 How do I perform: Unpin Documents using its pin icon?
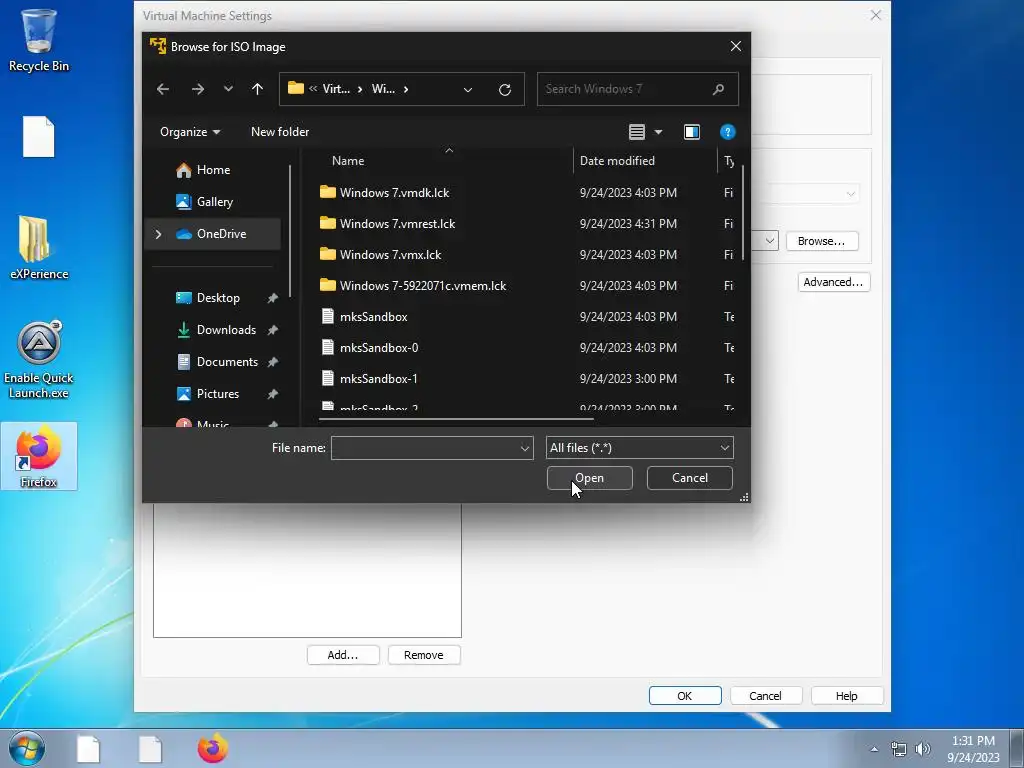(x=272, y=362)
